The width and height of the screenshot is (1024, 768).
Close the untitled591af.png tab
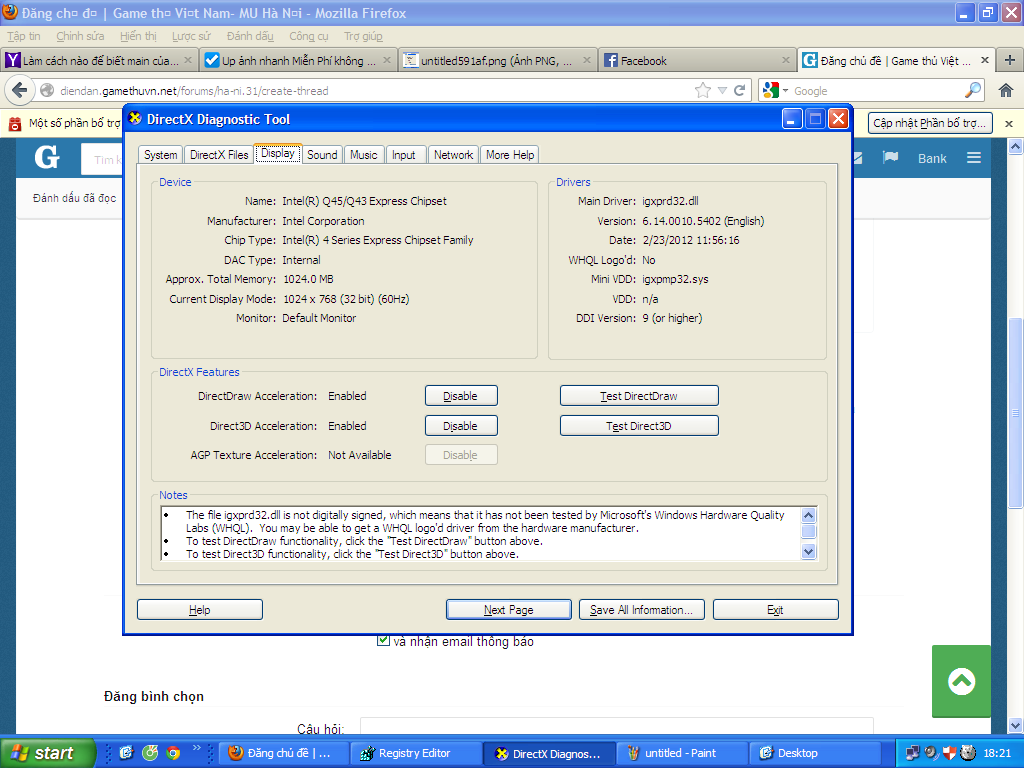coord(586,60)
